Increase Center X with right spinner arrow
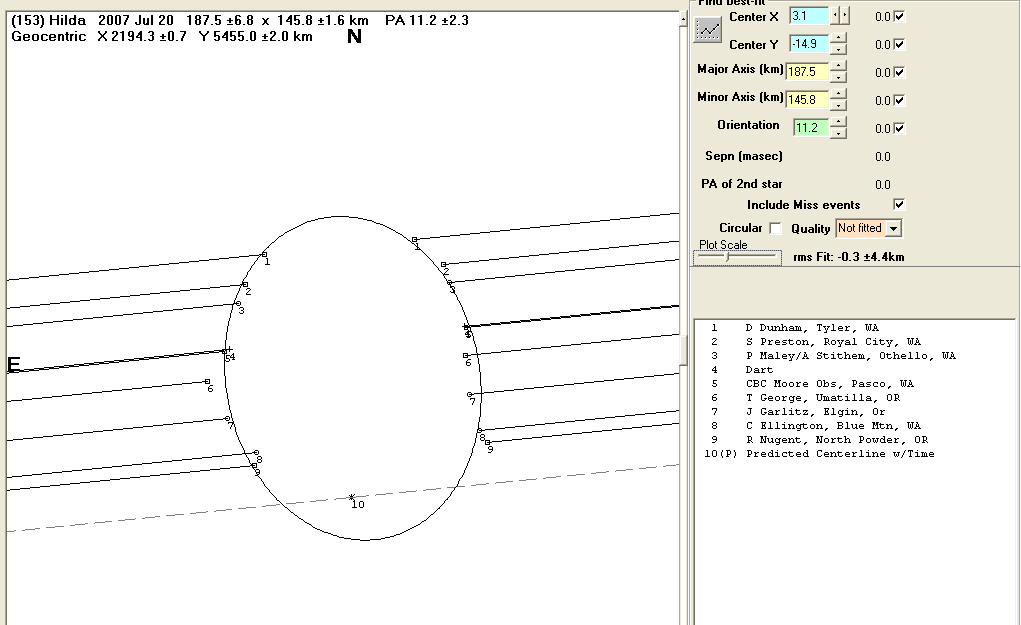Viewport: 1021px width, 625px height. coord(845,14)
